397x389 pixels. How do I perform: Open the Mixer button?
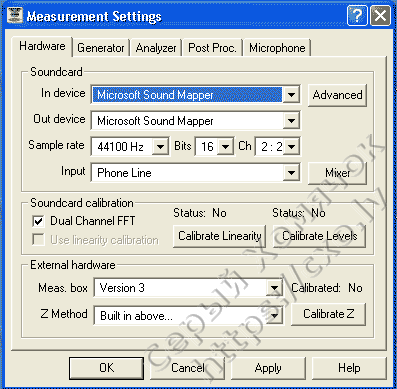[337, 173]
